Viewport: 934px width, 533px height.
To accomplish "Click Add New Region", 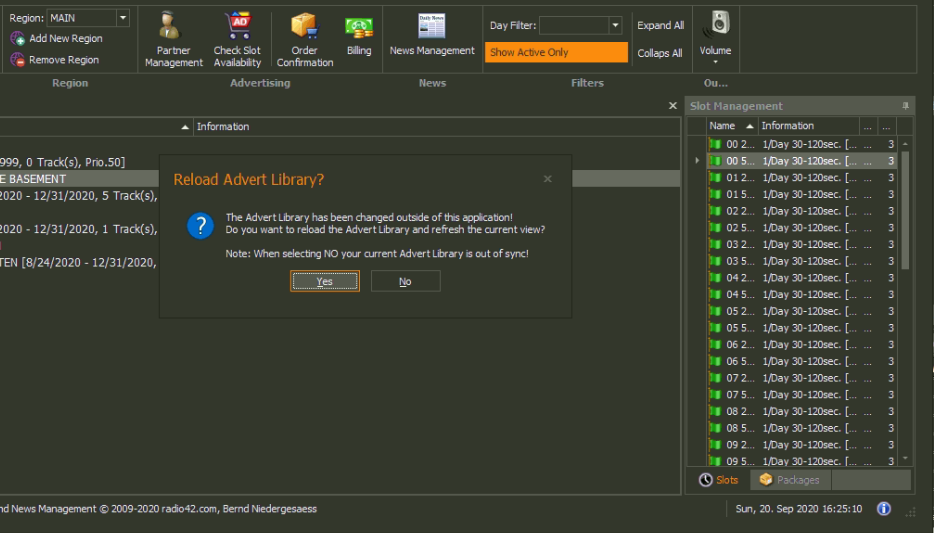I will [x=57, y=39].
